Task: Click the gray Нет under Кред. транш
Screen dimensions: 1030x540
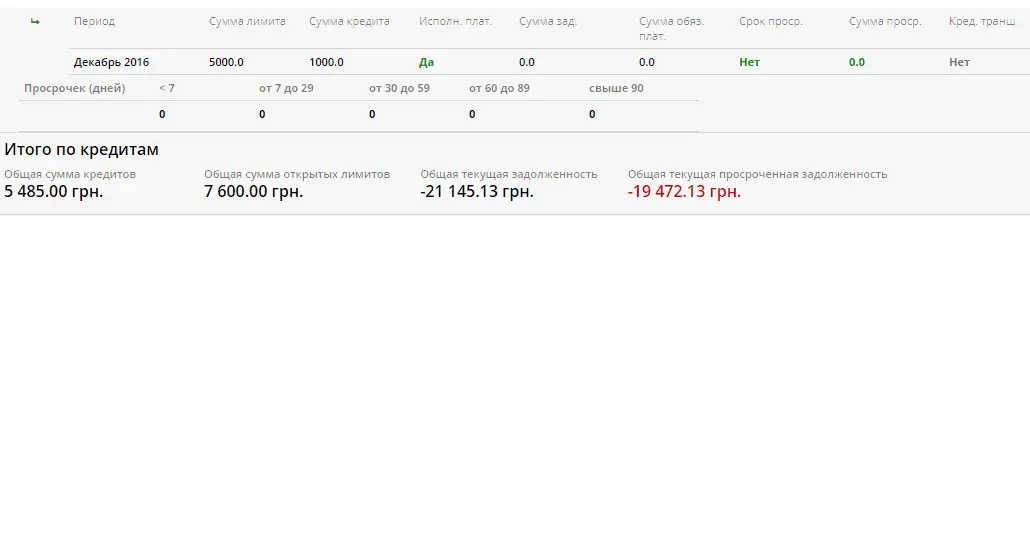Action: pos(959,62)
